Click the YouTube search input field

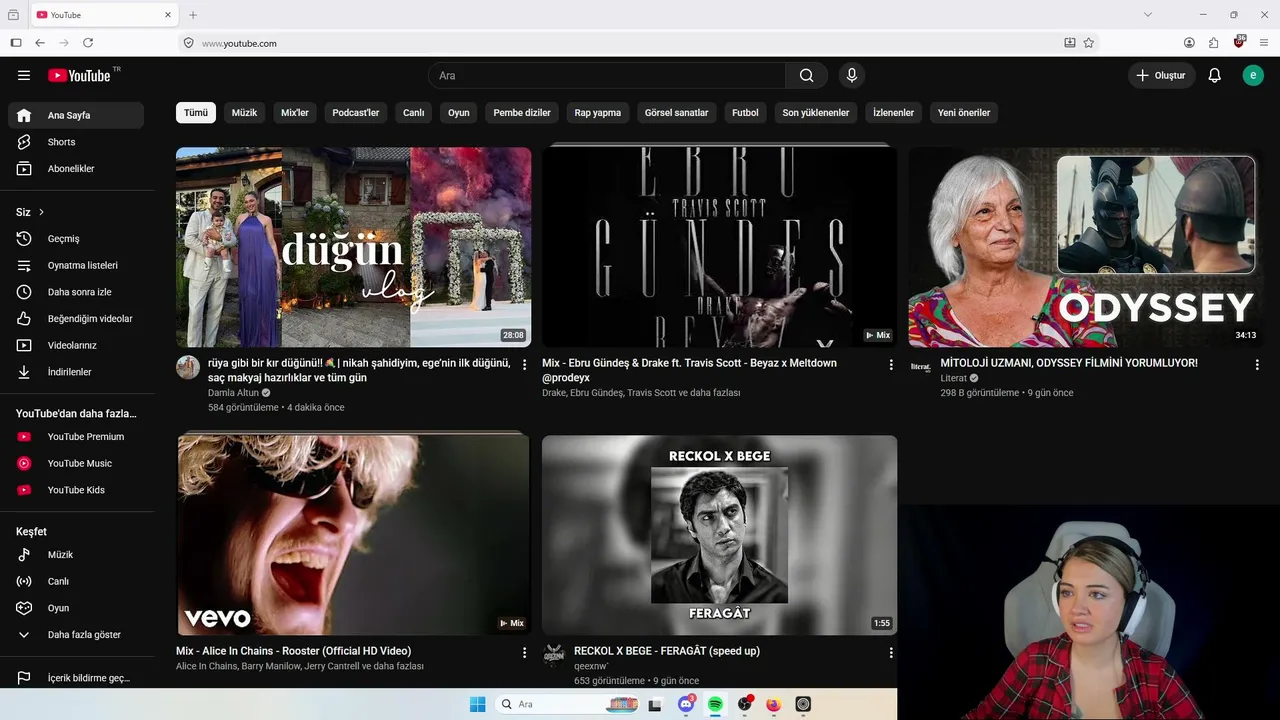[x=607, y=75]
